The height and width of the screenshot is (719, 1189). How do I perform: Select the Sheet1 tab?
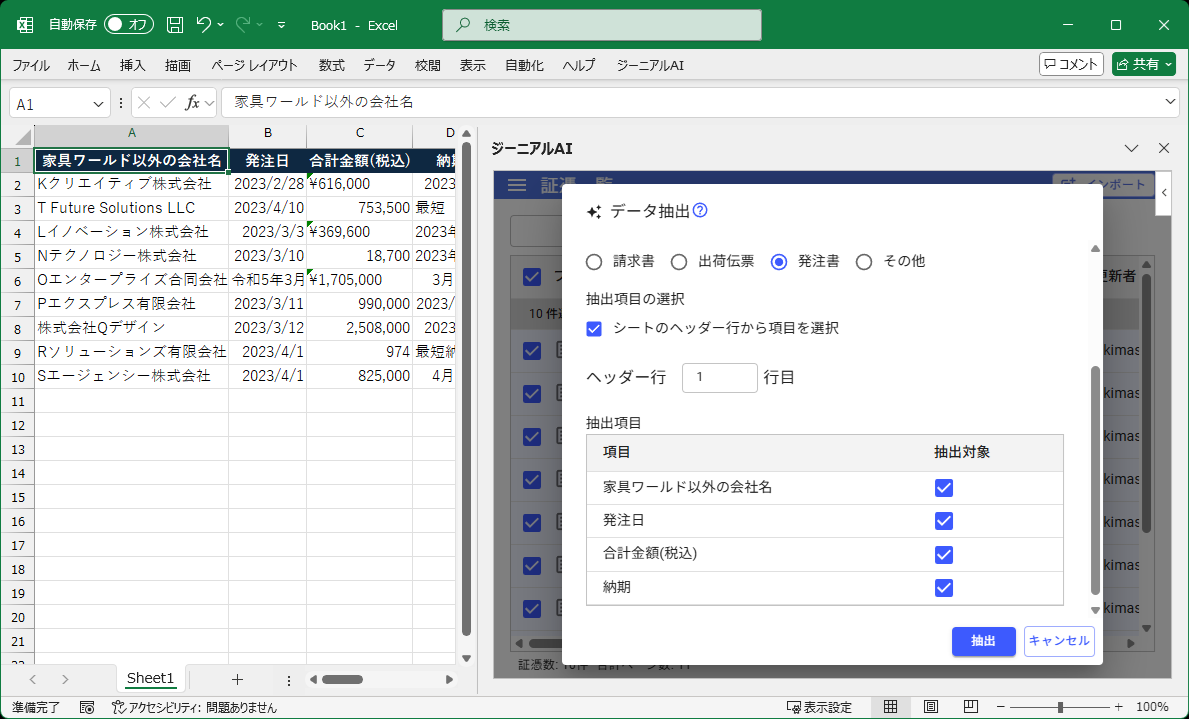click(150, 678)
